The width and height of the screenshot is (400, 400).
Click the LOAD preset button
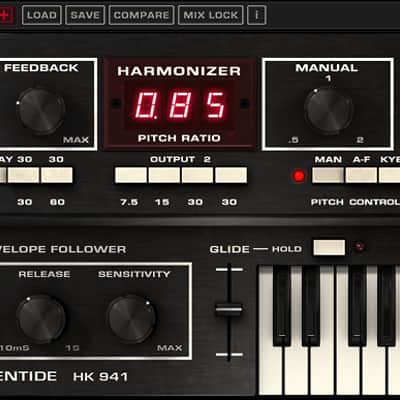tap(42, 15)
